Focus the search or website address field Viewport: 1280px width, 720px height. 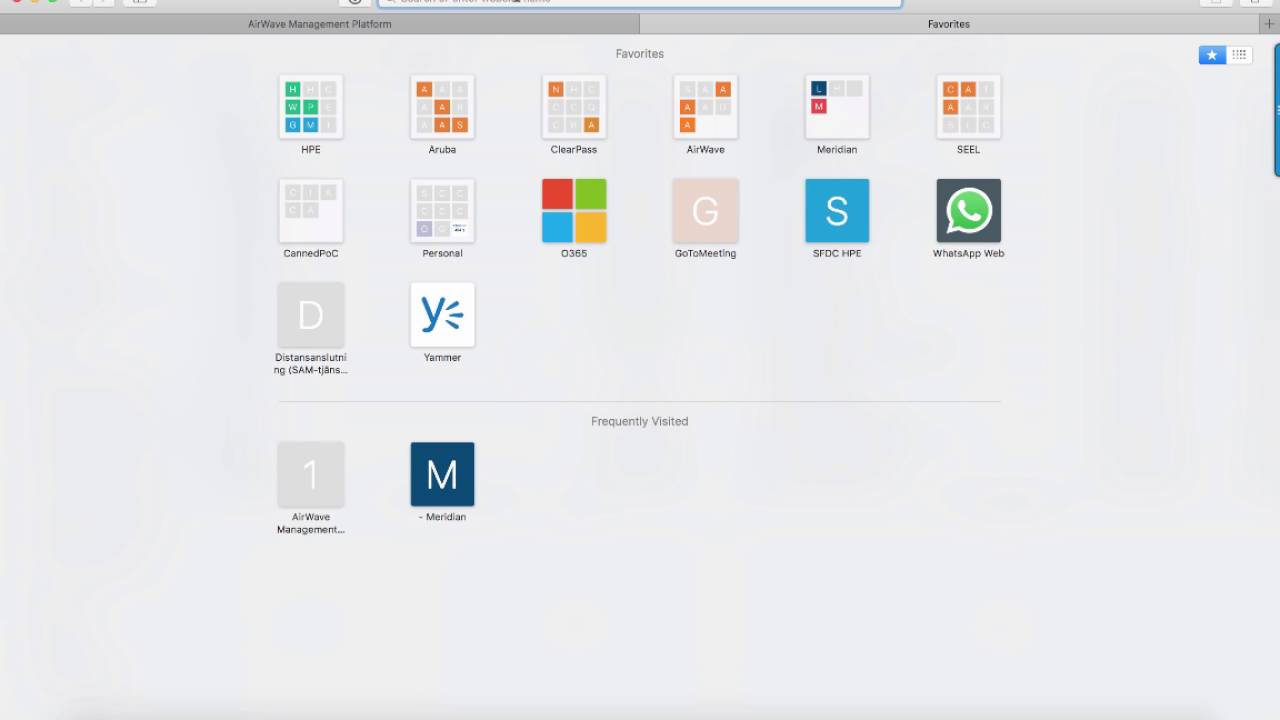tap(640, 2)
